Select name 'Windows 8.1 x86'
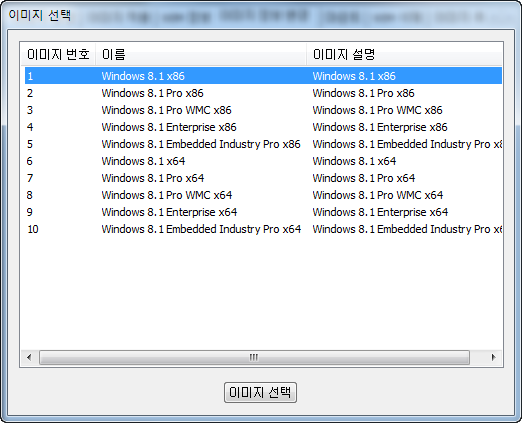This screenshot has height=423, width=522. pyautogui.click(x=143, y=76)
